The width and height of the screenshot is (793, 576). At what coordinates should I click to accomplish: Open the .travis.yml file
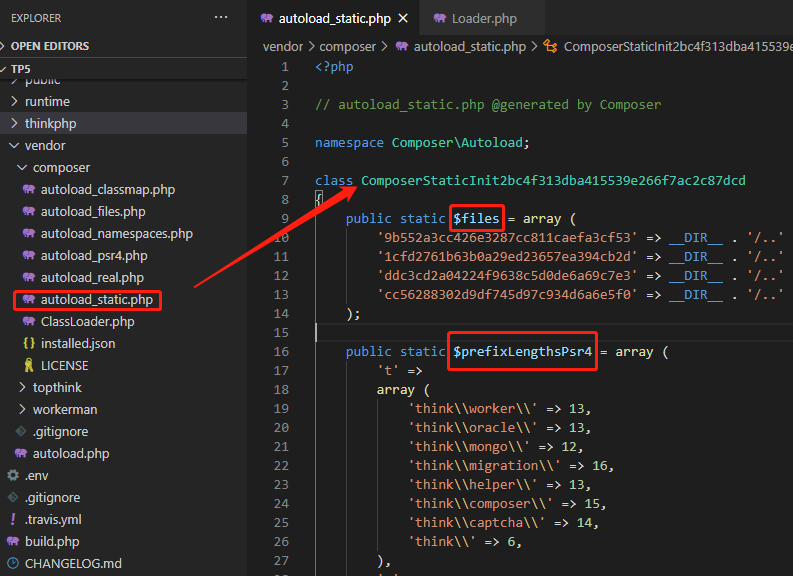point(53,519)
